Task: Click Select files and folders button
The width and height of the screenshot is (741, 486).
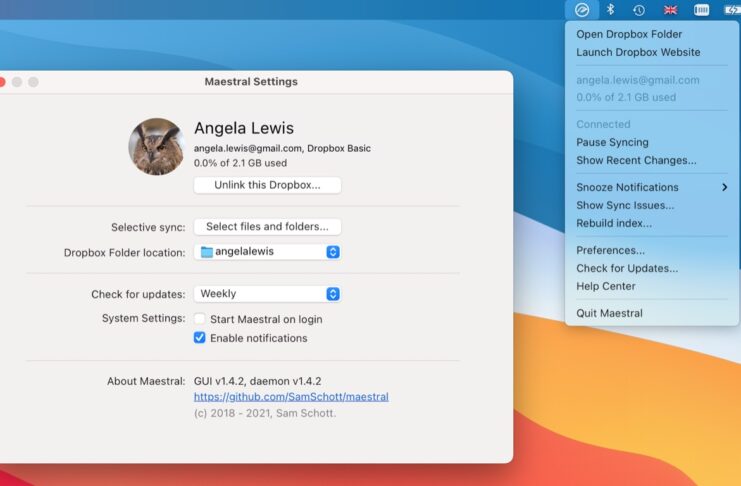Action: point(267,226)
